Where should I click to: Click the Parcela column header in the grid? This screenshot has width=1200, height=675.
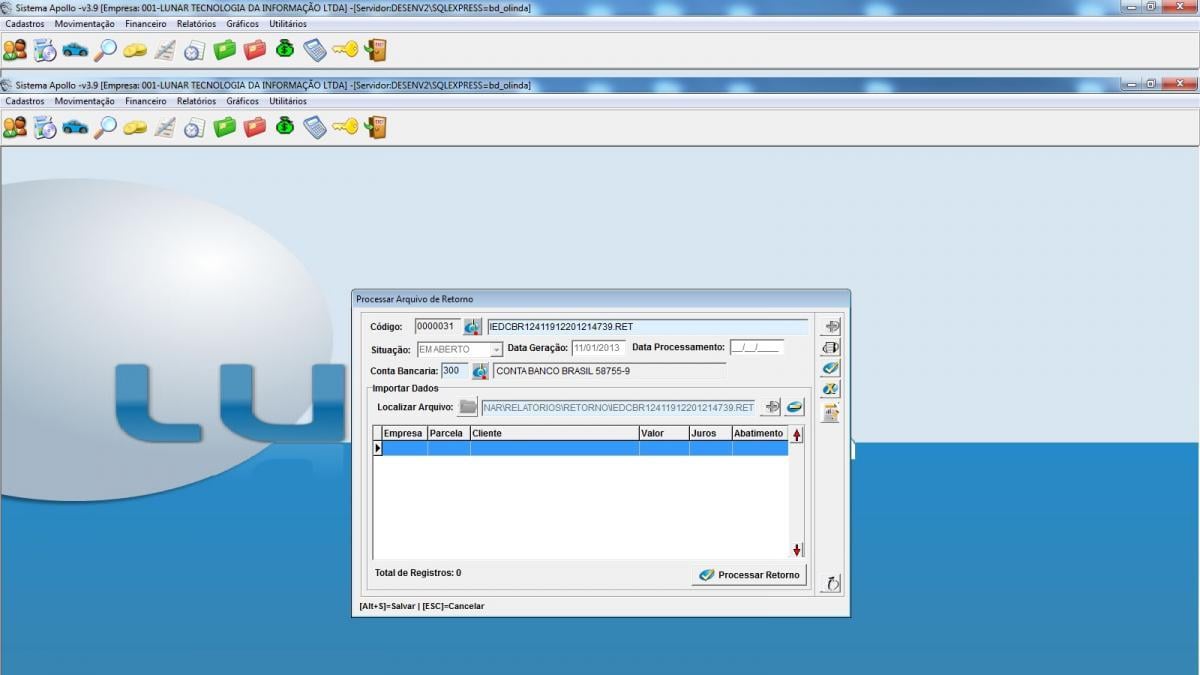pyautogui.click(x=448, y=434)
